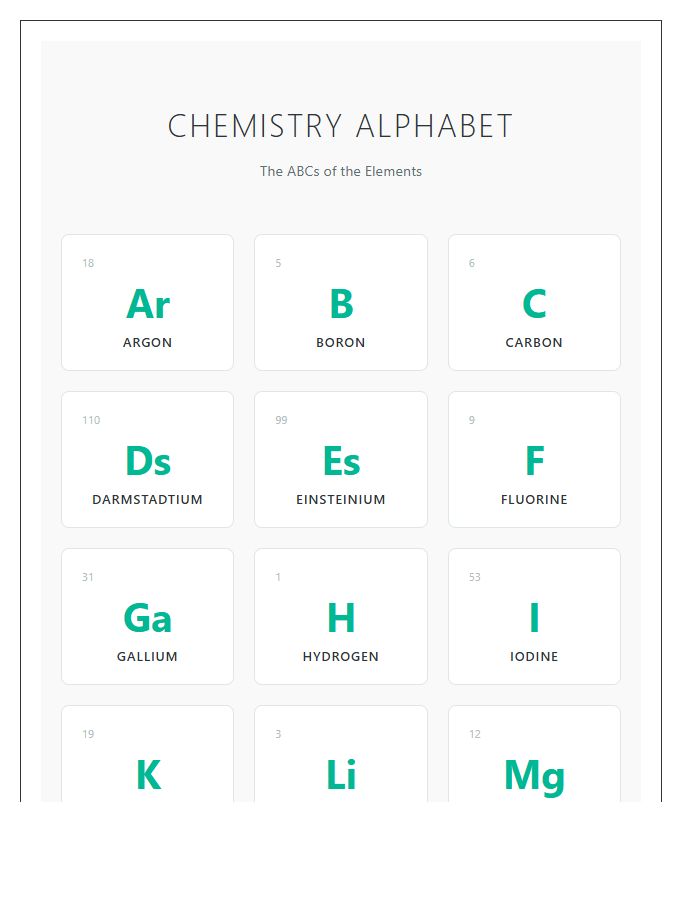Click the IODINE name label
Viewport: 700px width, 900px height.
point(534,657)
